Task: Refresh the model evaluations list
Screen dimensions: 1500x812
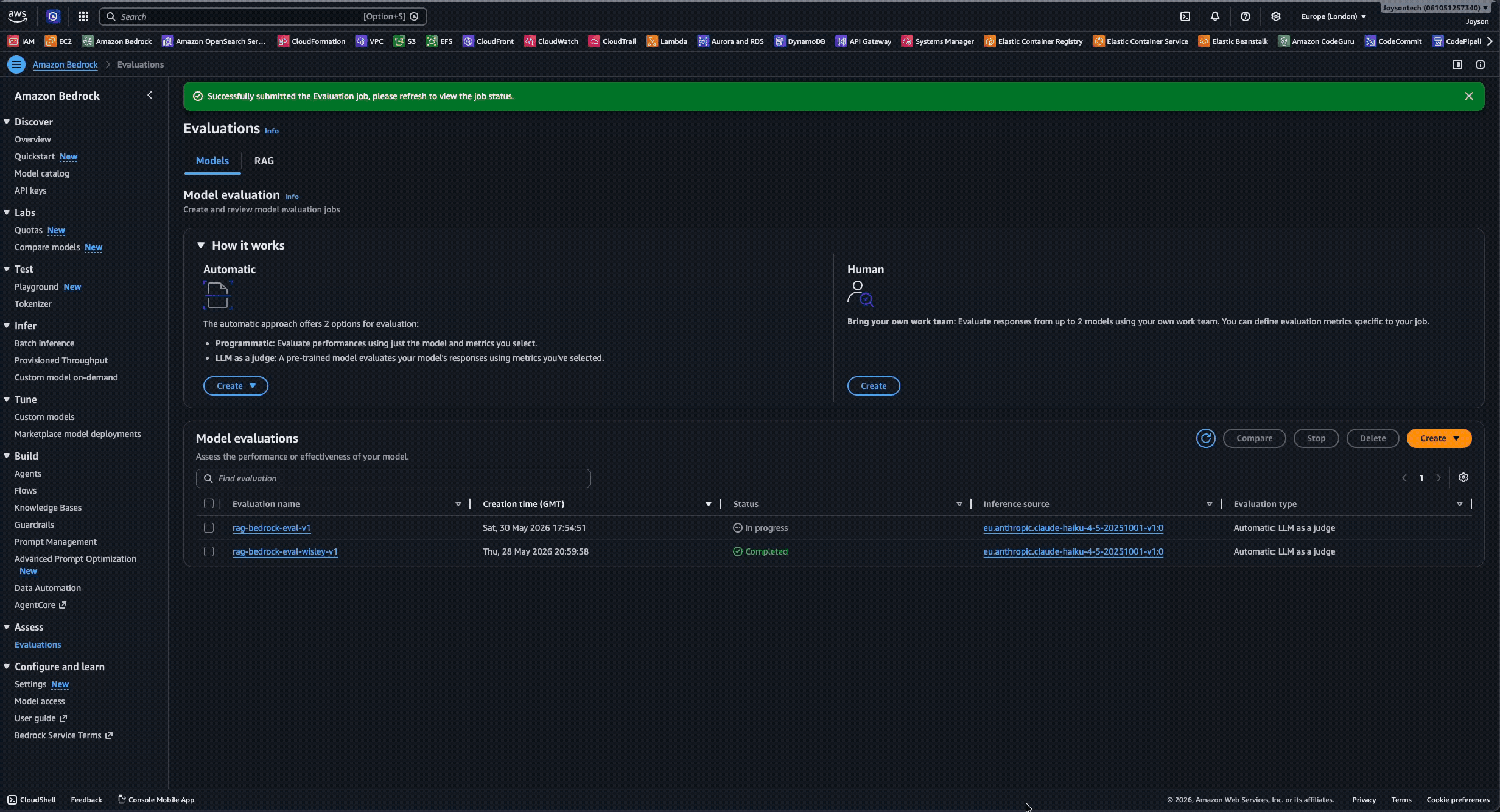Action: (x=1205, y=438)
